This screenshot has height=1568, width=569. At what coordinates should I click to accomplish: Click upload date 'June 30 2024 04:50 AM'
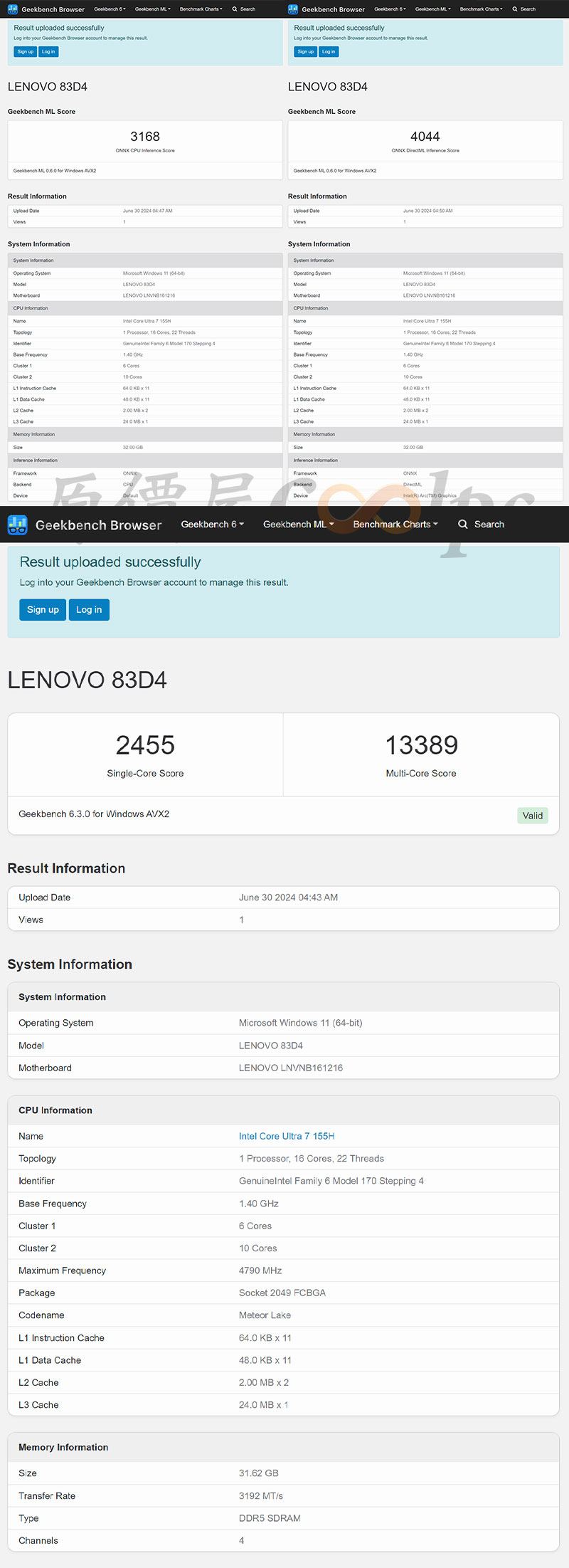(428, 211)
